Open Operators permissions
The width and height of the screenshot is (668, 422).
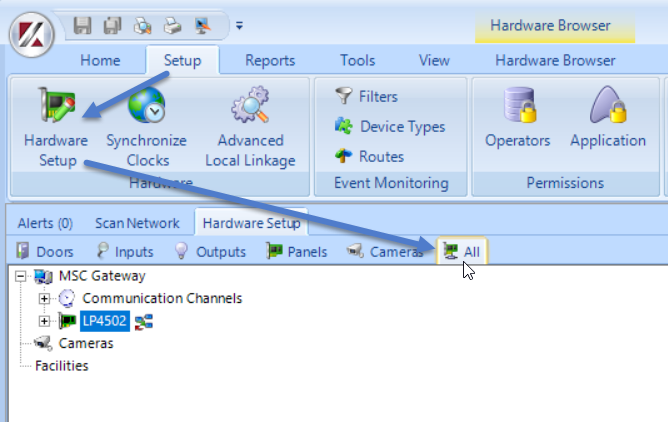tap(518, 118)
